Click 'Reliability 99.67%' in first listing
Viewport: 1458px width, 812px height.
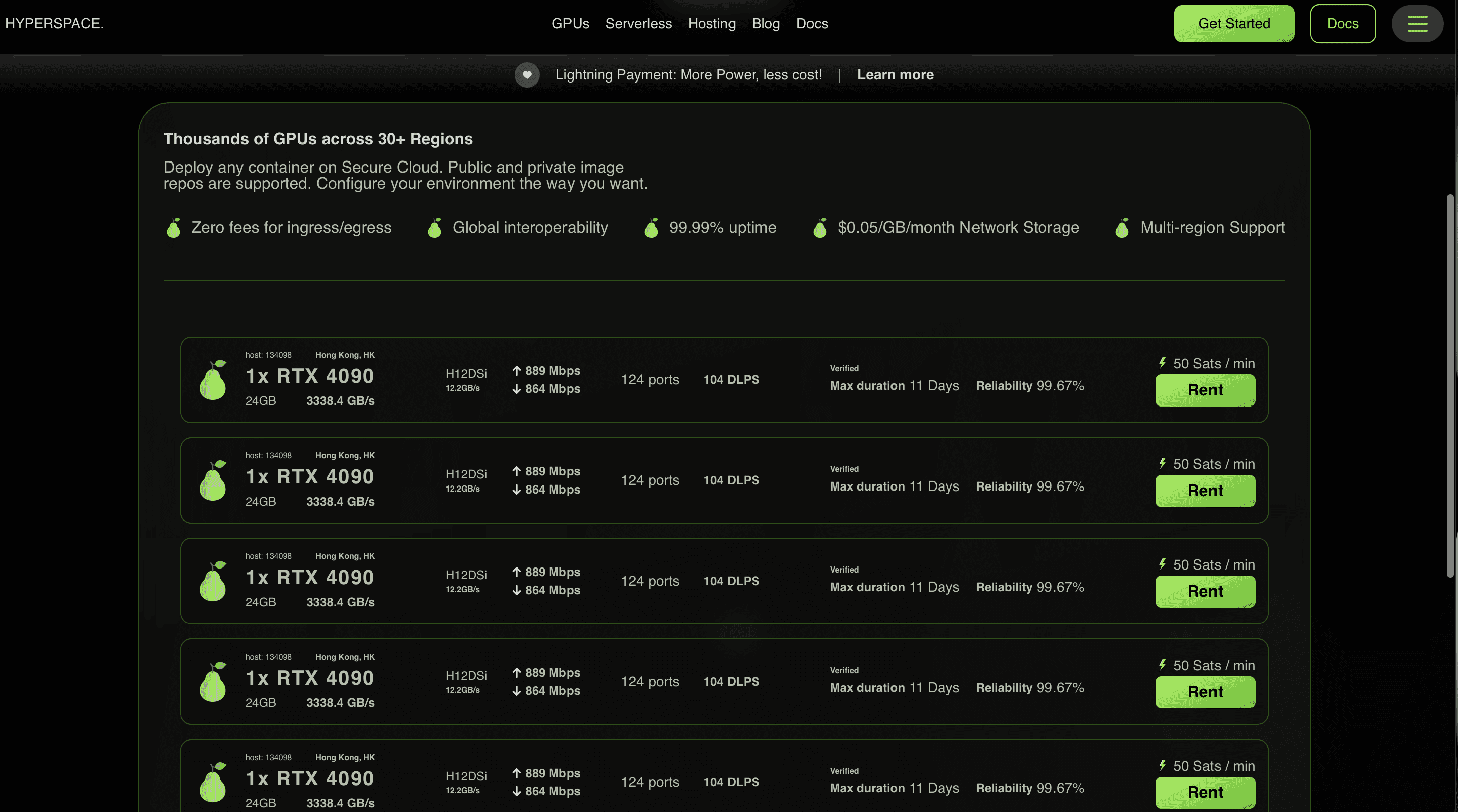coord(1029,386)
